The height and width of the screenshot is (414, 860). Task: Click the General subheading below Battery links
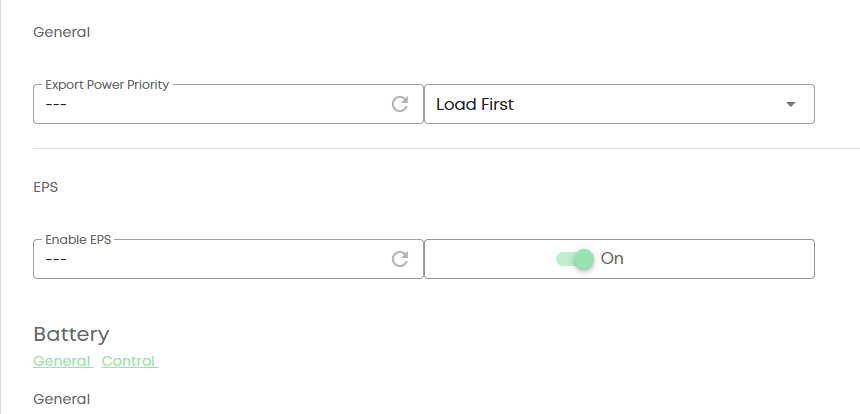pos(61,399)
